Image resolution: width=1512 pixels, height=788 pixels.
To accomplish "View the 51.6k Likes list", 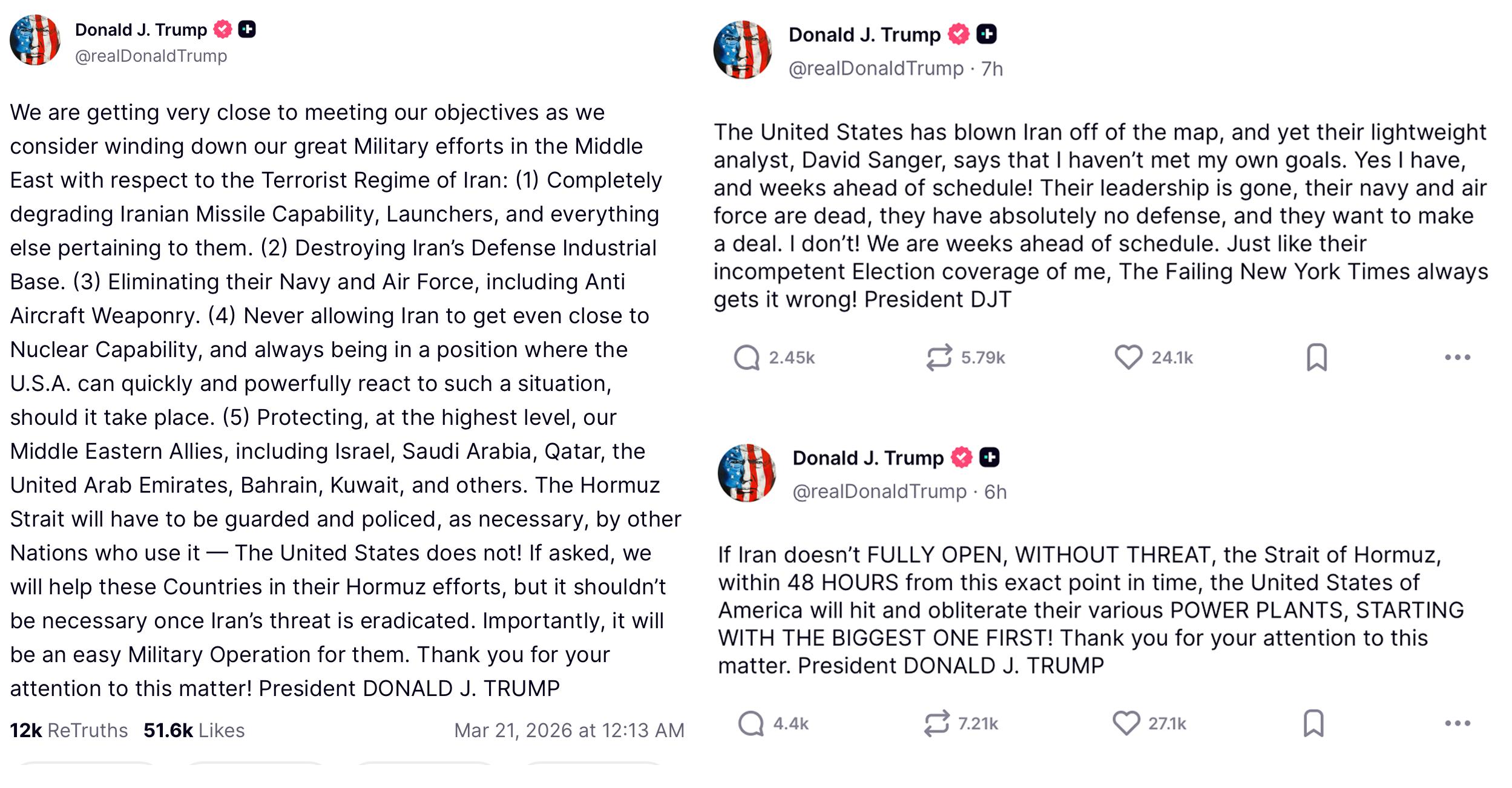I will point(194,731).
